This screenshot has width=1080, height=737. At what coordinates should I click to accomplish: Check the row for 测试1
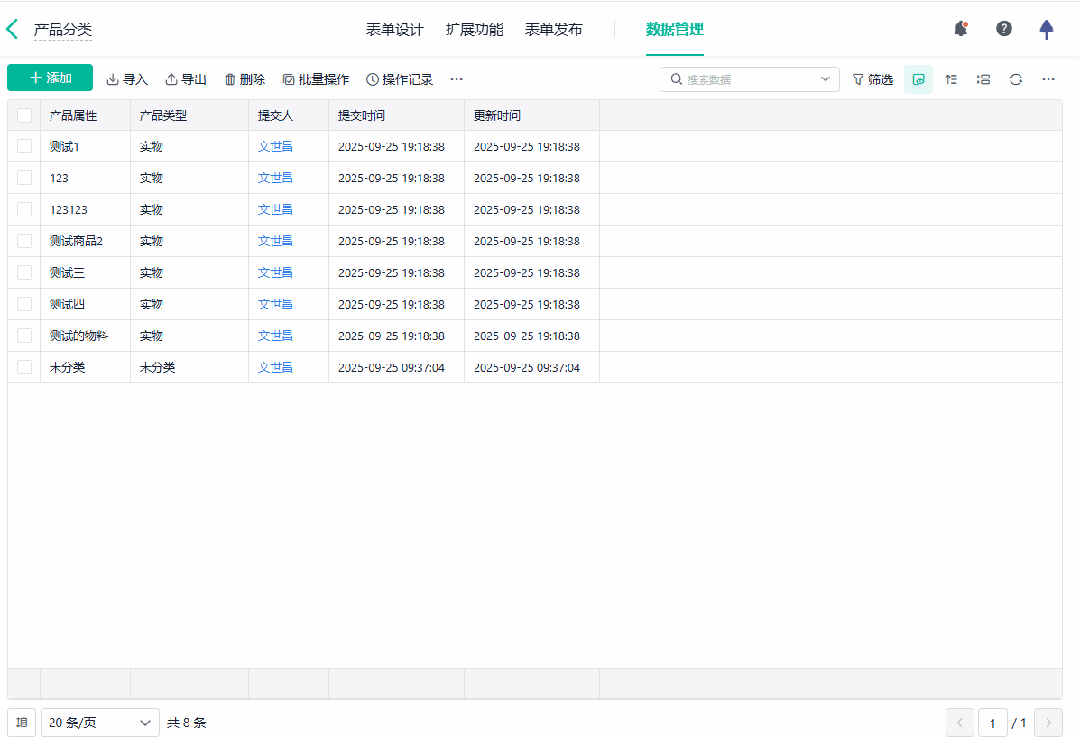[x=24, y=146]
